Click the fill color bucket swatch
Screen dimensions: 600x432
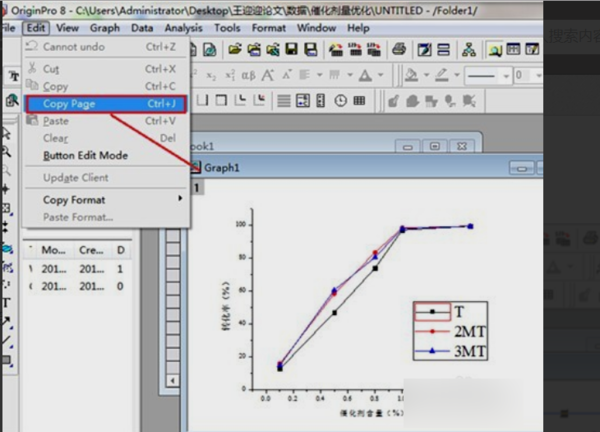point(411,75)
